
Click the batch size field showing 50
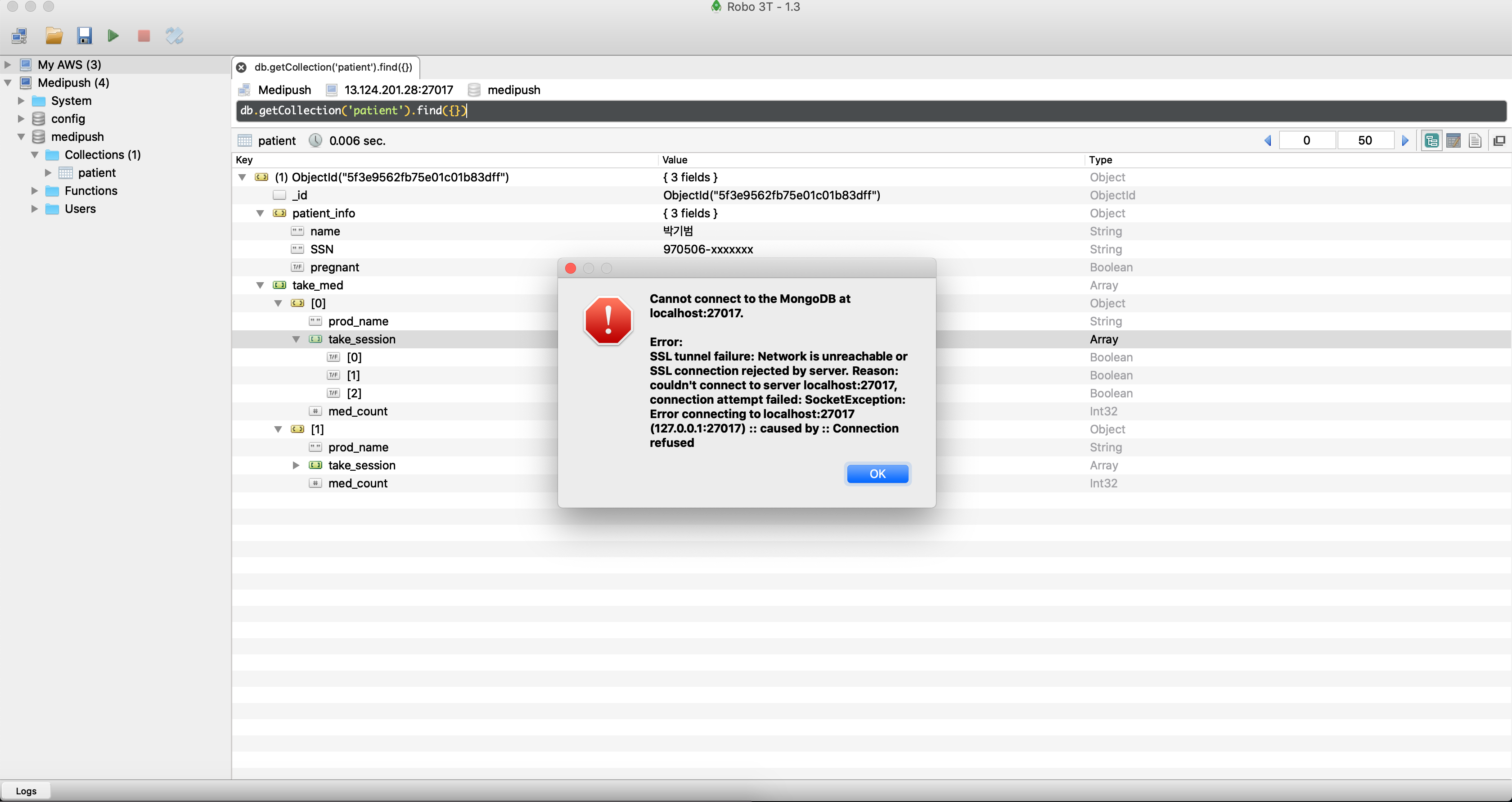(x=1365, y=140)
